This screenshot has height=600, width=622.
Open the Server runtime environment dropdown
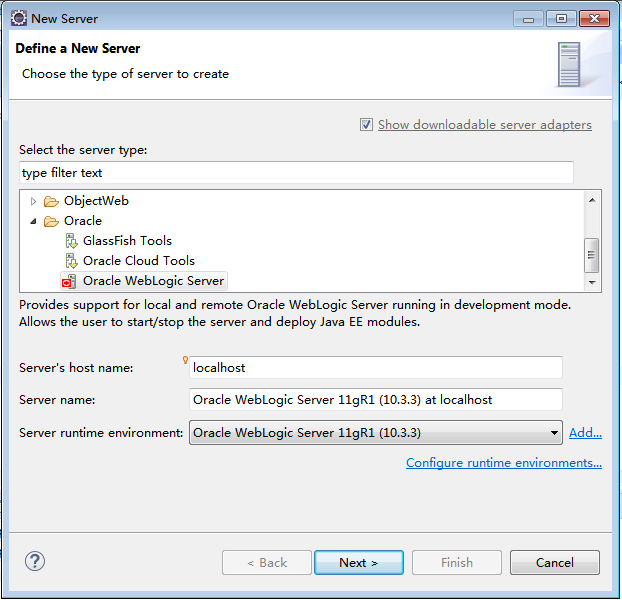[376, 433]
